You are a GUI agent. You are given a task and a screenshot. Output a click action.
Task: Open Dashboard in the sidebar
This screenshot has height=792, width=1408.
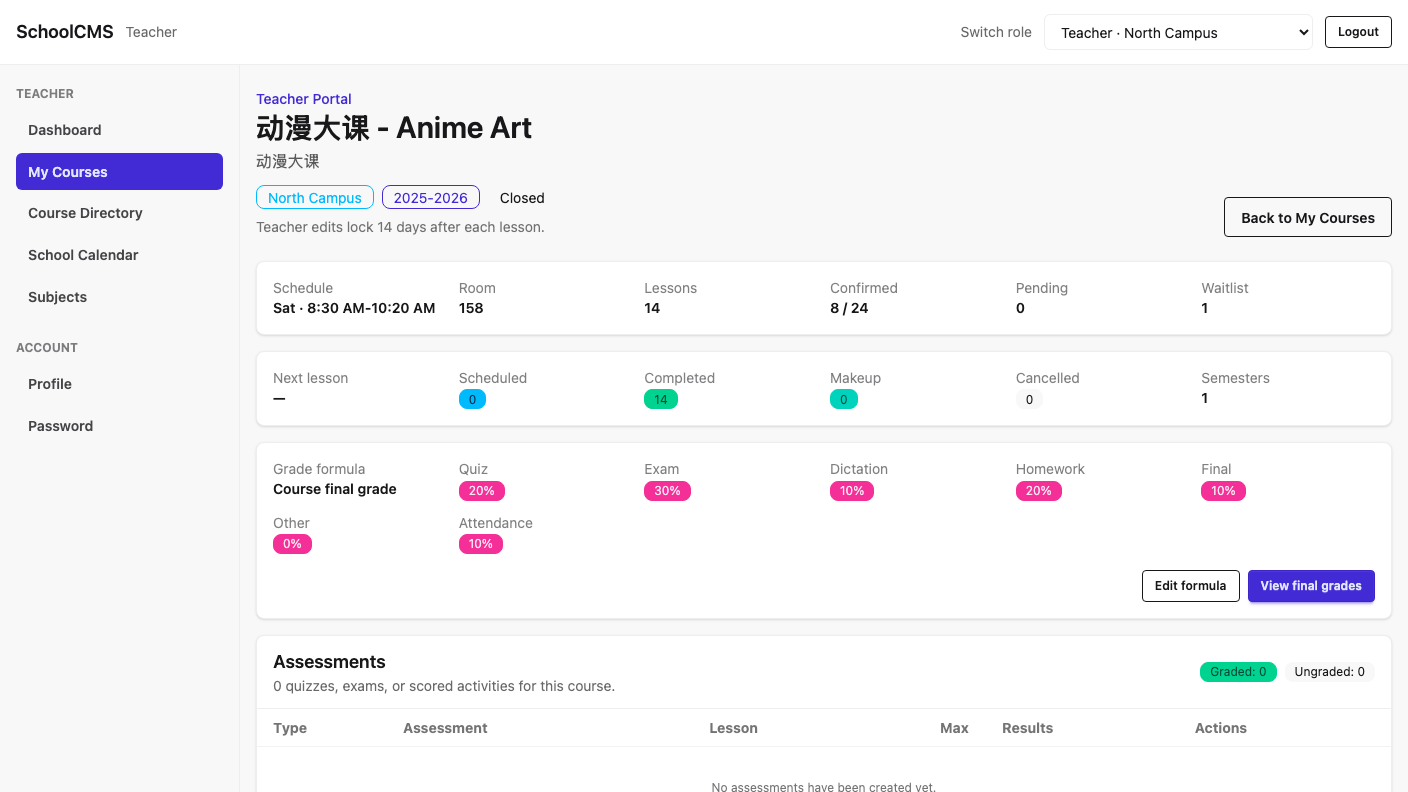[119, 130]
